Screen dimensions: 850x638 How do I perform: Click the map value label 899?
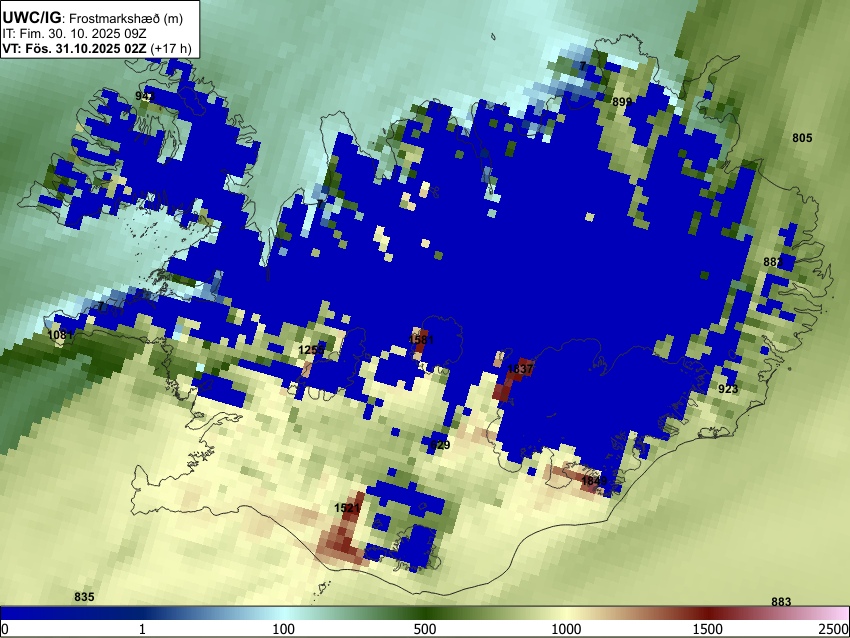click(622, 102)
